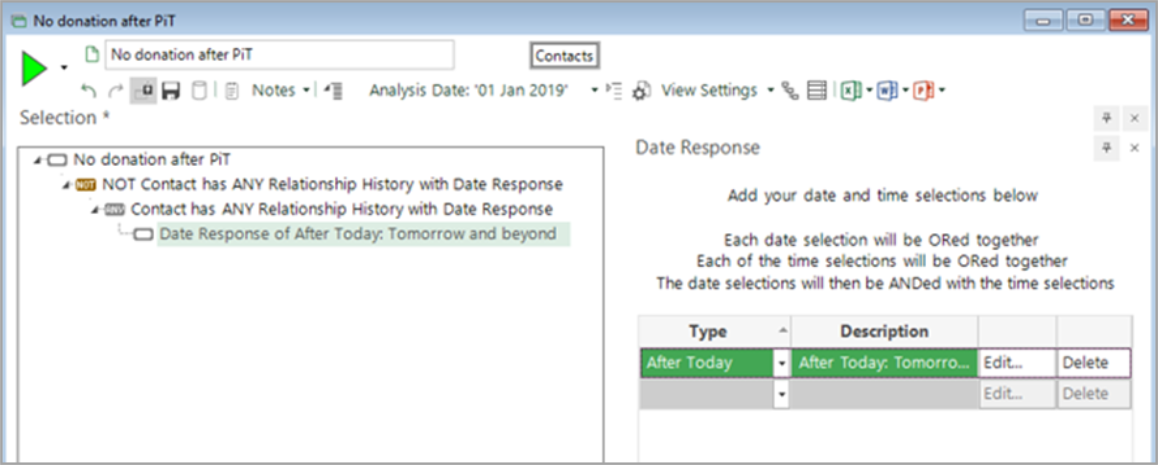This screenshot has height=465, width=1158.
Task: Select the Date Response of After Today tree item
Action: (357, 234)
